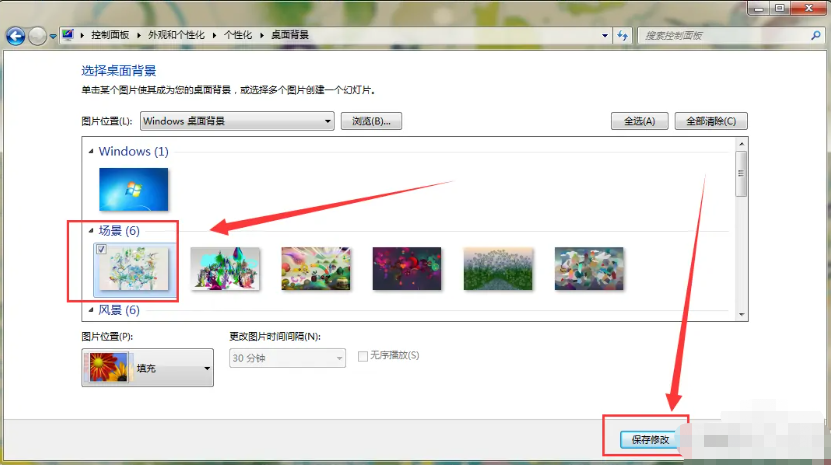
Task: Click the wallpaper list scroll up arrow
Action: click(x=741, y=144)
